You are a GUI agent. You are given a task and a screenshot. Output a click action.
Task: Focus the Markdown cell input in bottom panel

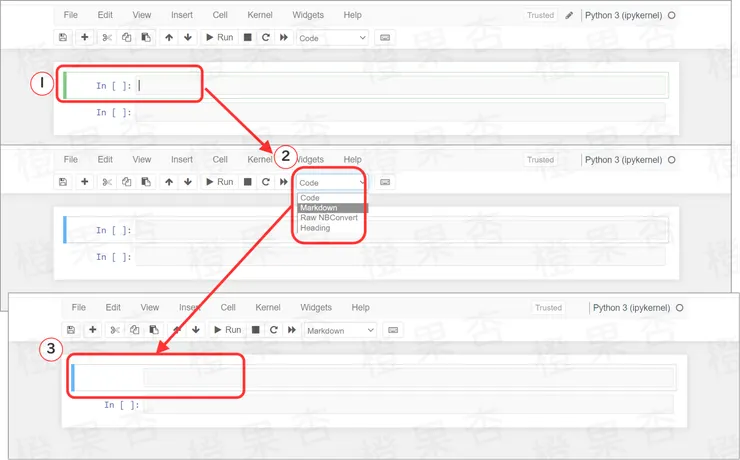[x=409, y=377]
